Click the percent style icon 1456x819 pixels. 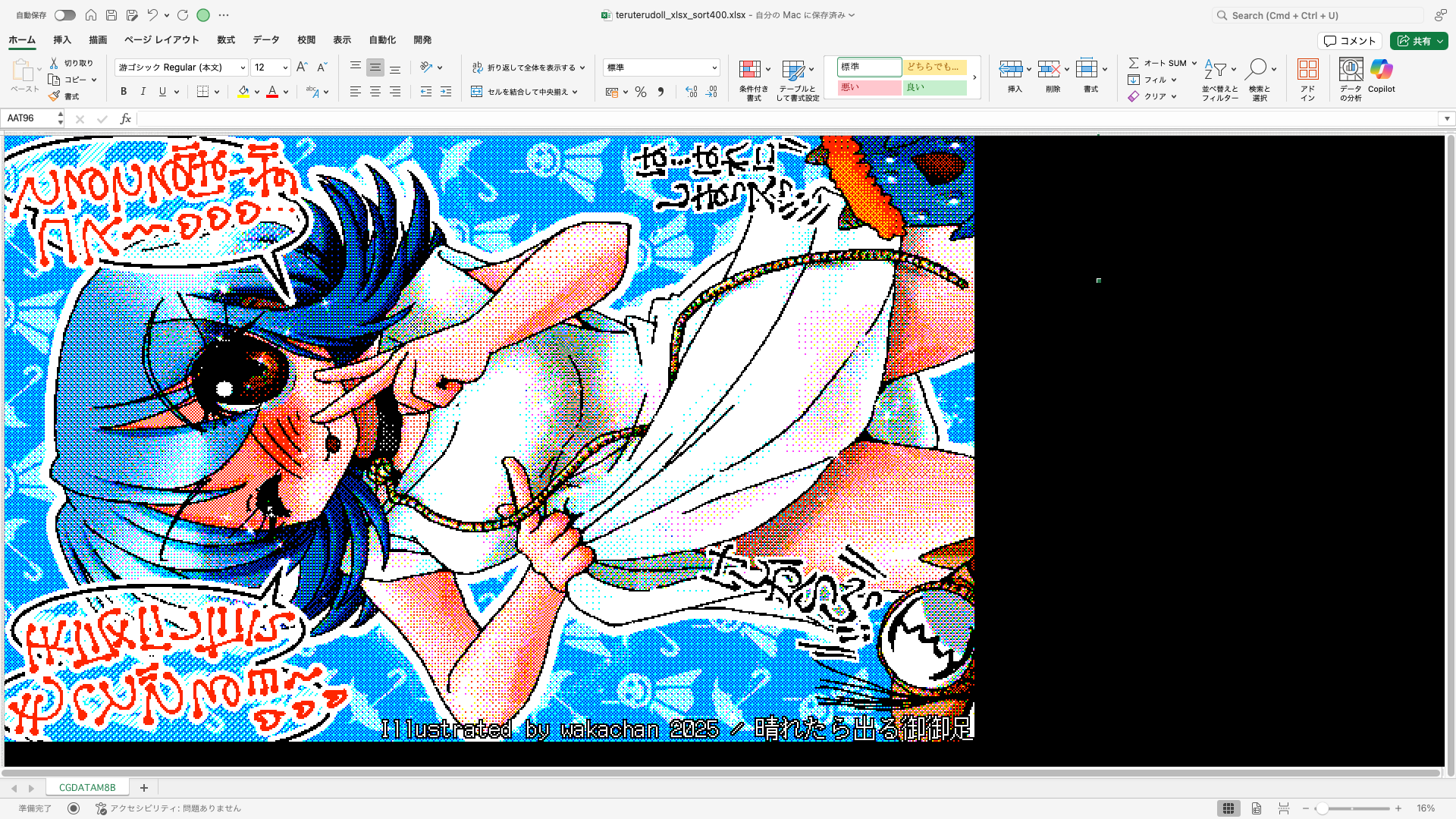(641, 92)
